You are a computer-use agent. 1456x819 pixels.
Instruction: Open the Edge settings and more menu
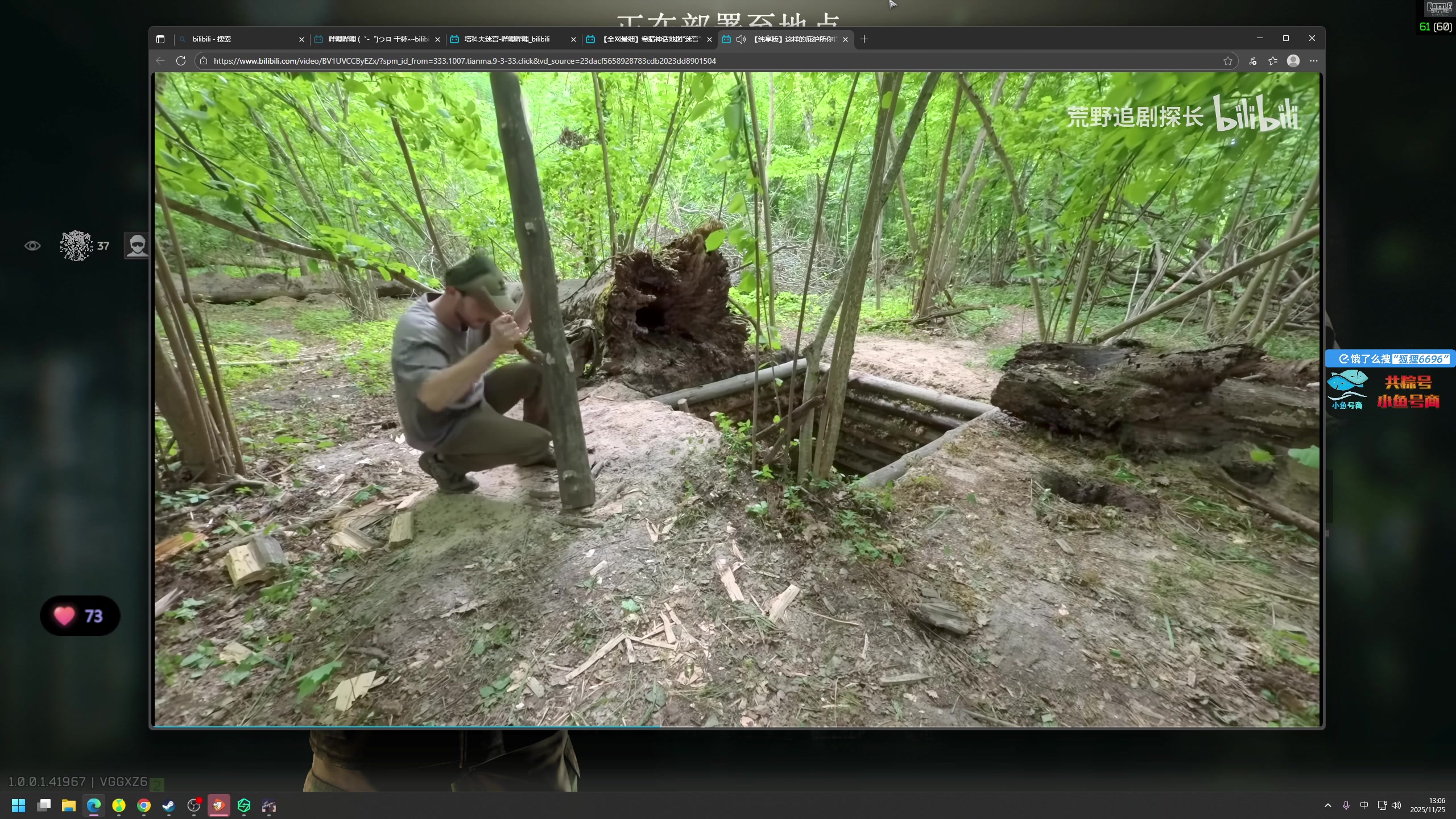[1313, 61]
